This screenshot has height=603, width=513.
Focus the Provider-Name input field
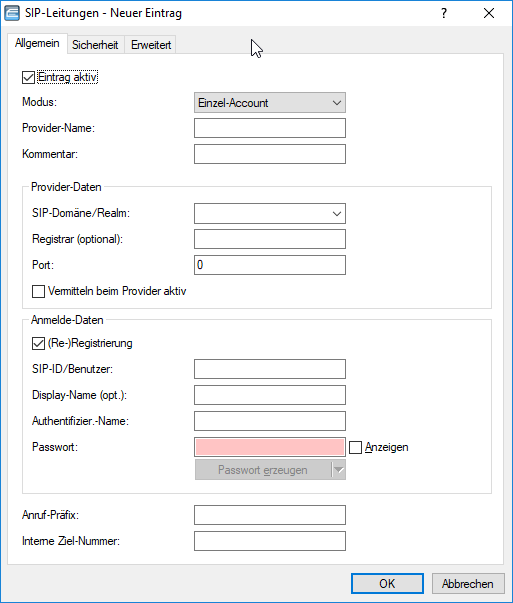click(270, 128)
